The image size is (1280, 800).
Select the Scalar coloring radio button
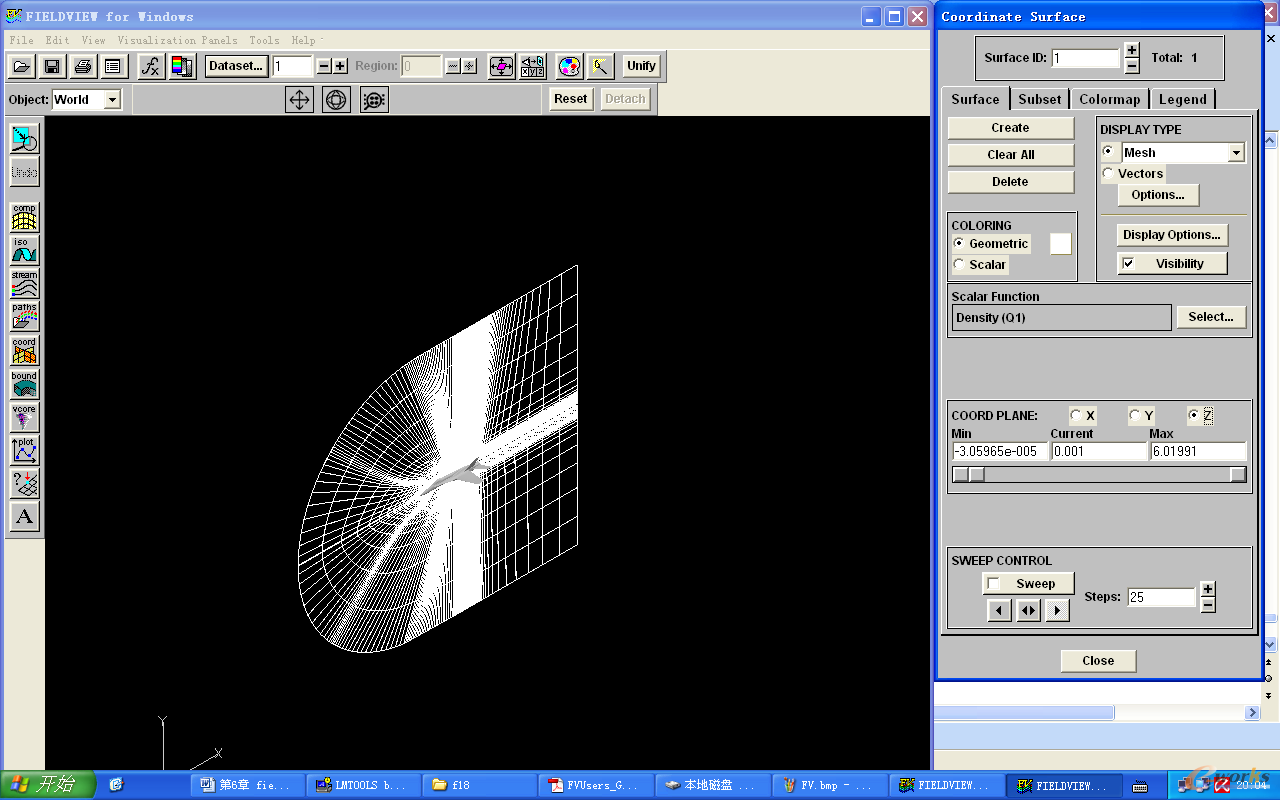(x=959, y=265)
